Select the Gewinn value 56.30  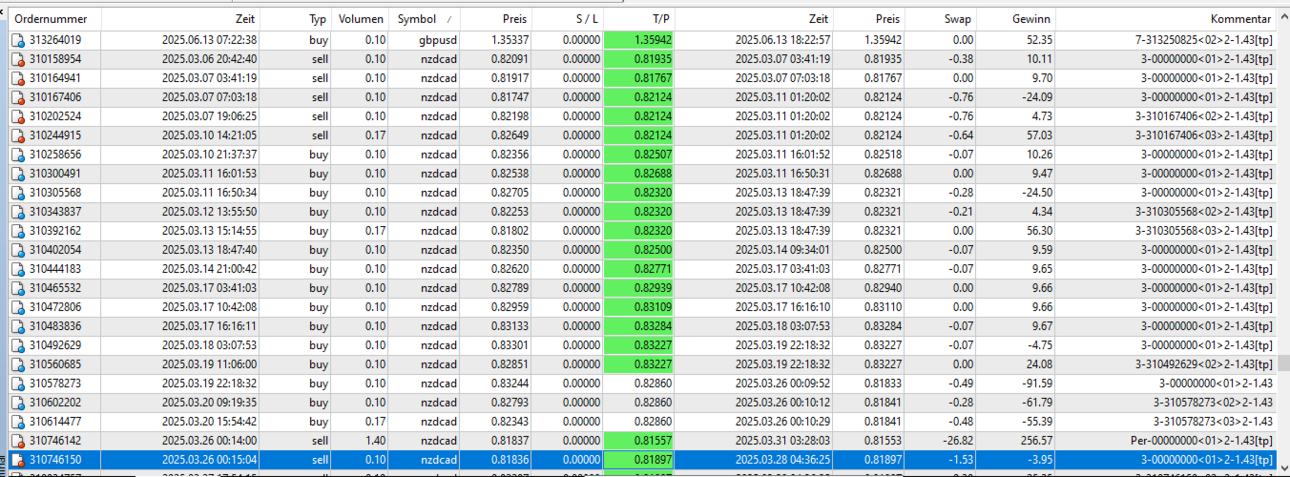click(x=1039, y=231)
